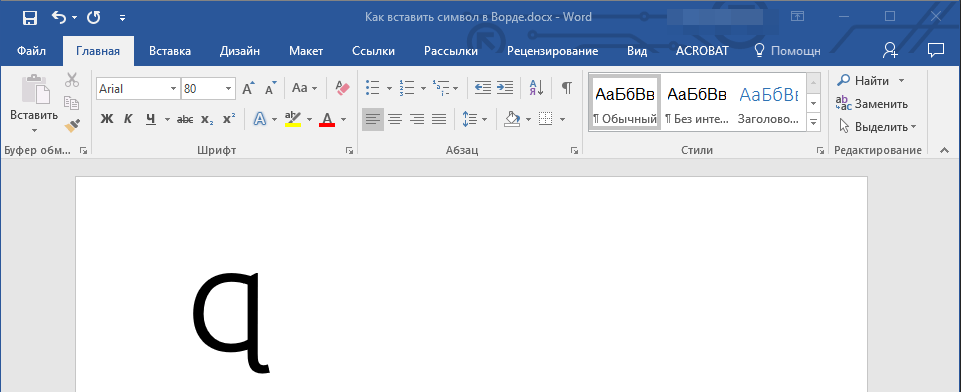The width and height of the screenshot is (961, 392).
Task: Toggle strikethrough abc formatting
Action: tap(184, 119)
